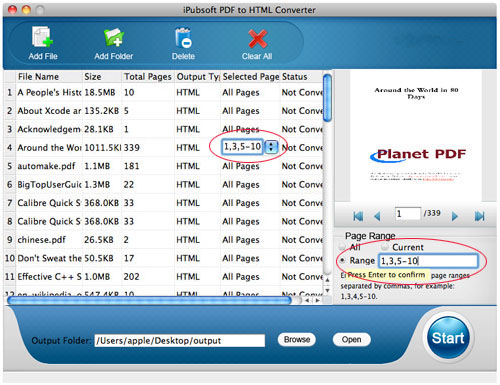Click the 1,3,5-10 selected pages field in row 4
Image resolution: width=500 pixels, height=385 pixels.
[243, 147]
